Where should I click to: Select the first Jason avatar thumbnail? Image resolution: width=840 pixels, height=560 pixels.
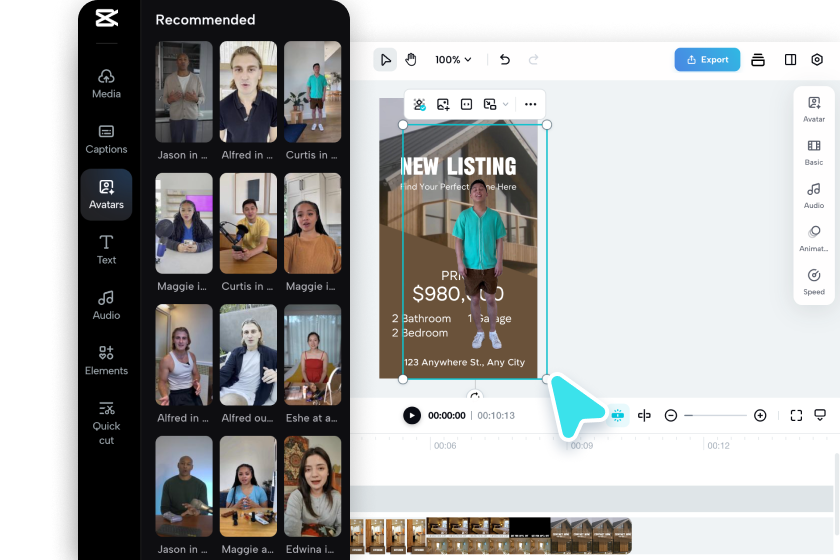point(184,92)
